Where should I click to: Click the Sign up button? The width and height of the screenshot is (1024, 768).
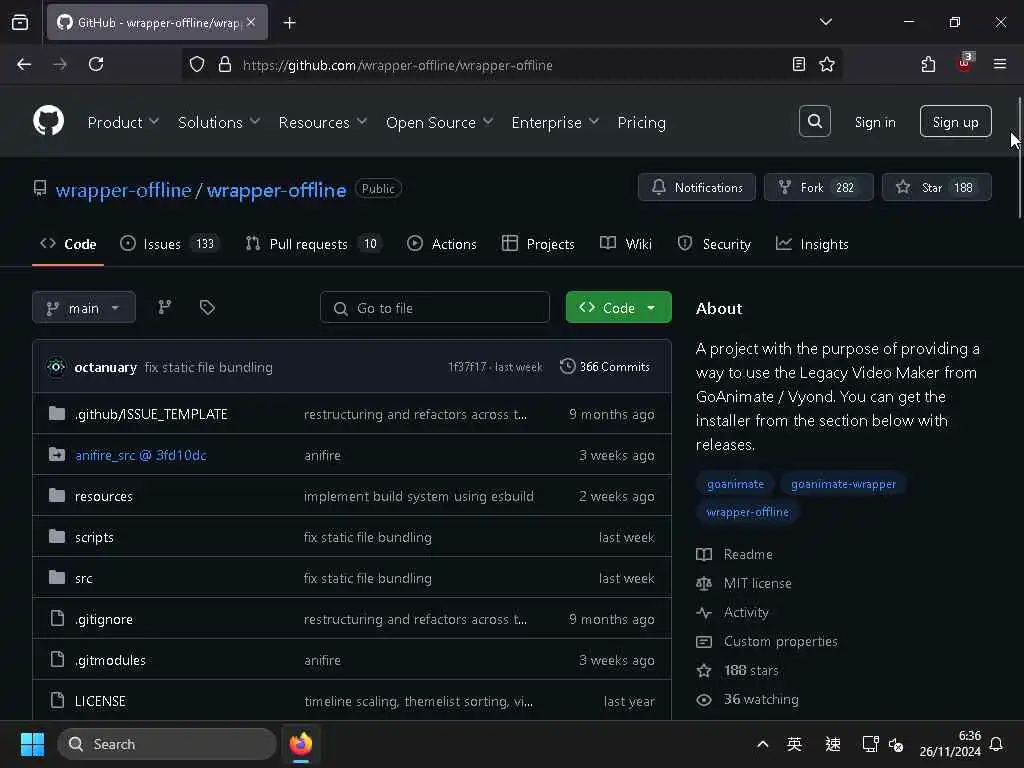tap(955, 121)
